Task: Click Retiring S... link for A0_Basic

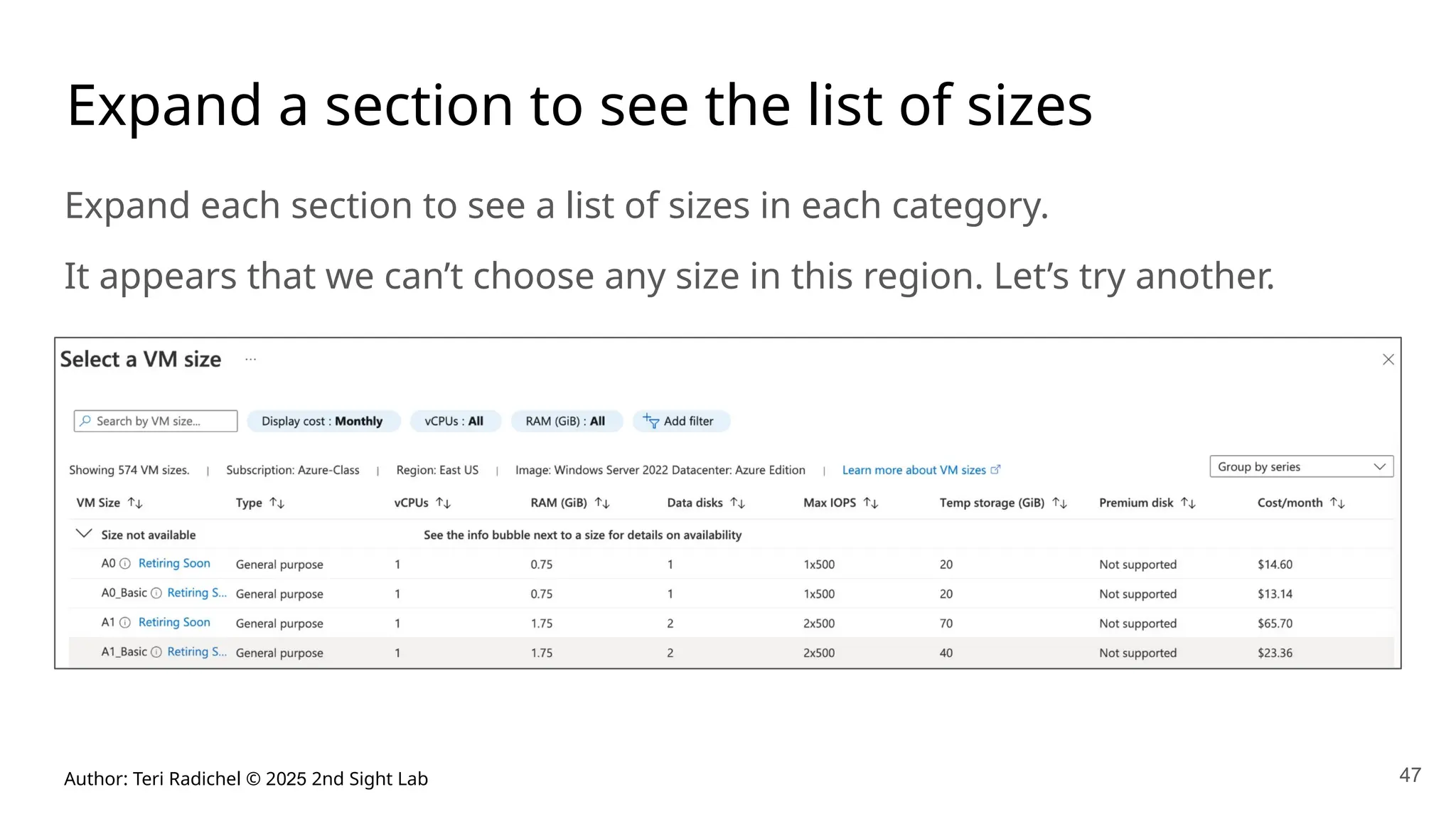Action: click(x=197, y=592)
